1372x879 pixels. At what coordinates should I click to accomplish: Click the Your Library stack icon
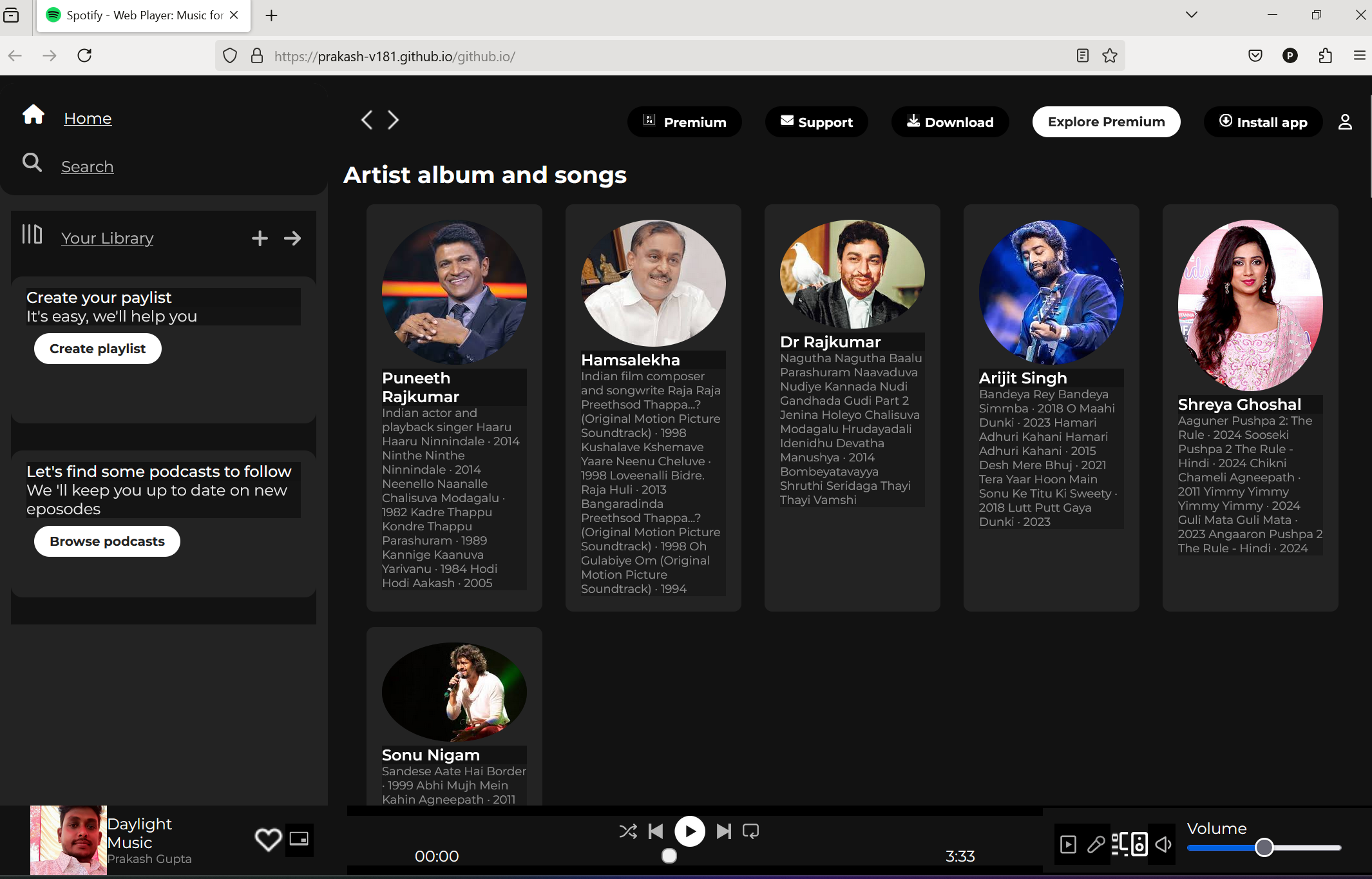(x=32, y=234)
